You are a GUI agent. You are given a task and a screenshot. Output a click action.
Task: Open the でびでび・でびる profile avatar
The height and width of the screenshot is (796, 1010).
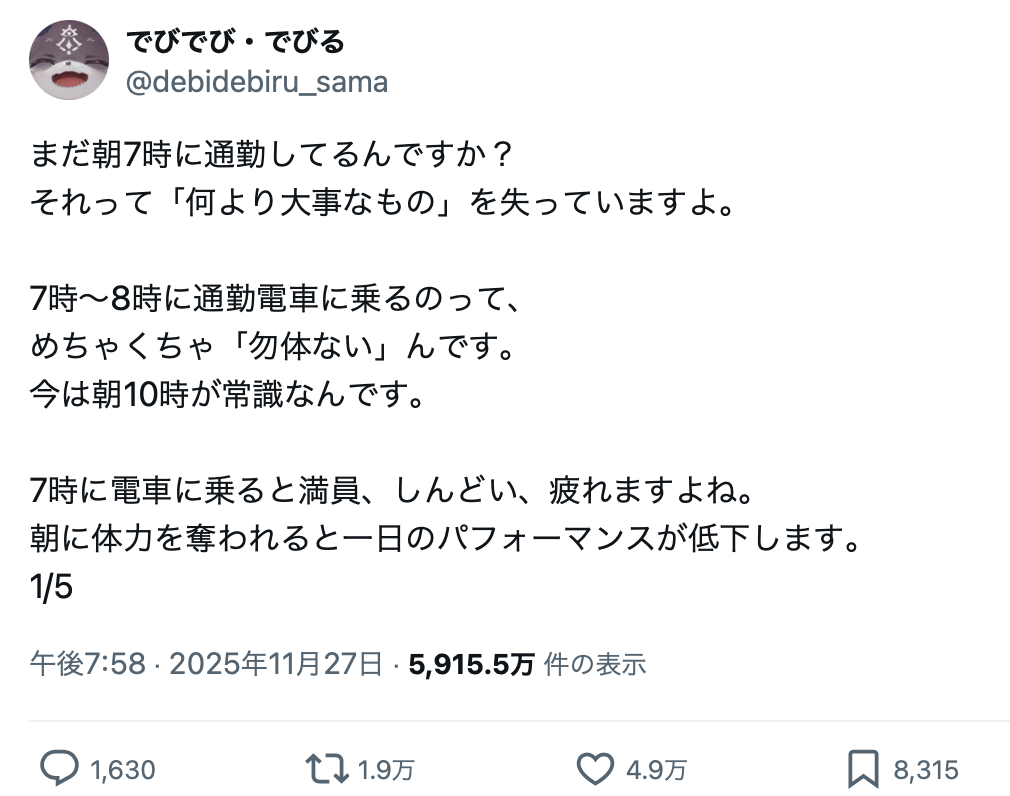[69, 61]
